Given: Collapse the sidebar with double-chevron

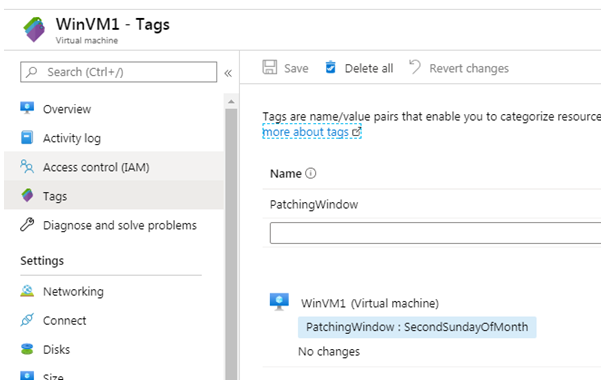Looking at the screenshot, I should coord(228,73).
